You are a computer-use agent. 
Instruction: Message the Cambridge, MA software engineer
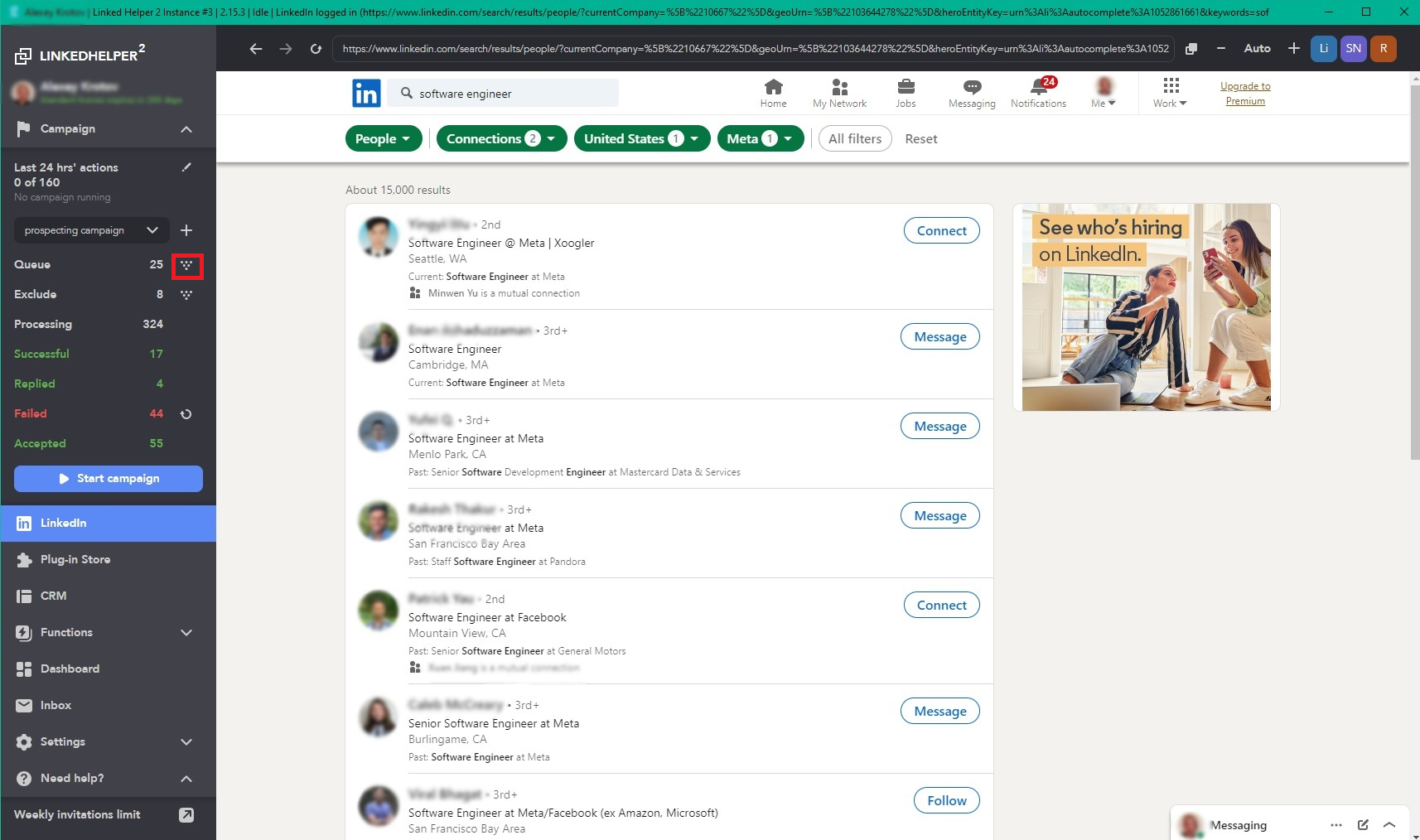coord(940,336)
